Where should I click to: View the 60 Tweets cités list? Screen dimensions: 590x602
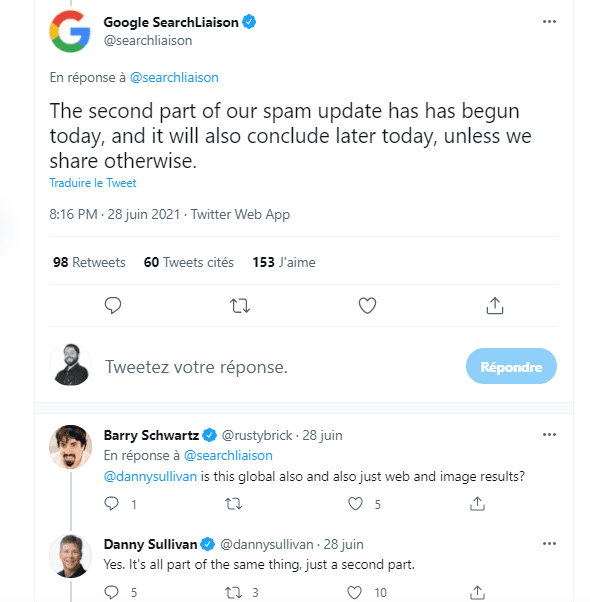188,262
